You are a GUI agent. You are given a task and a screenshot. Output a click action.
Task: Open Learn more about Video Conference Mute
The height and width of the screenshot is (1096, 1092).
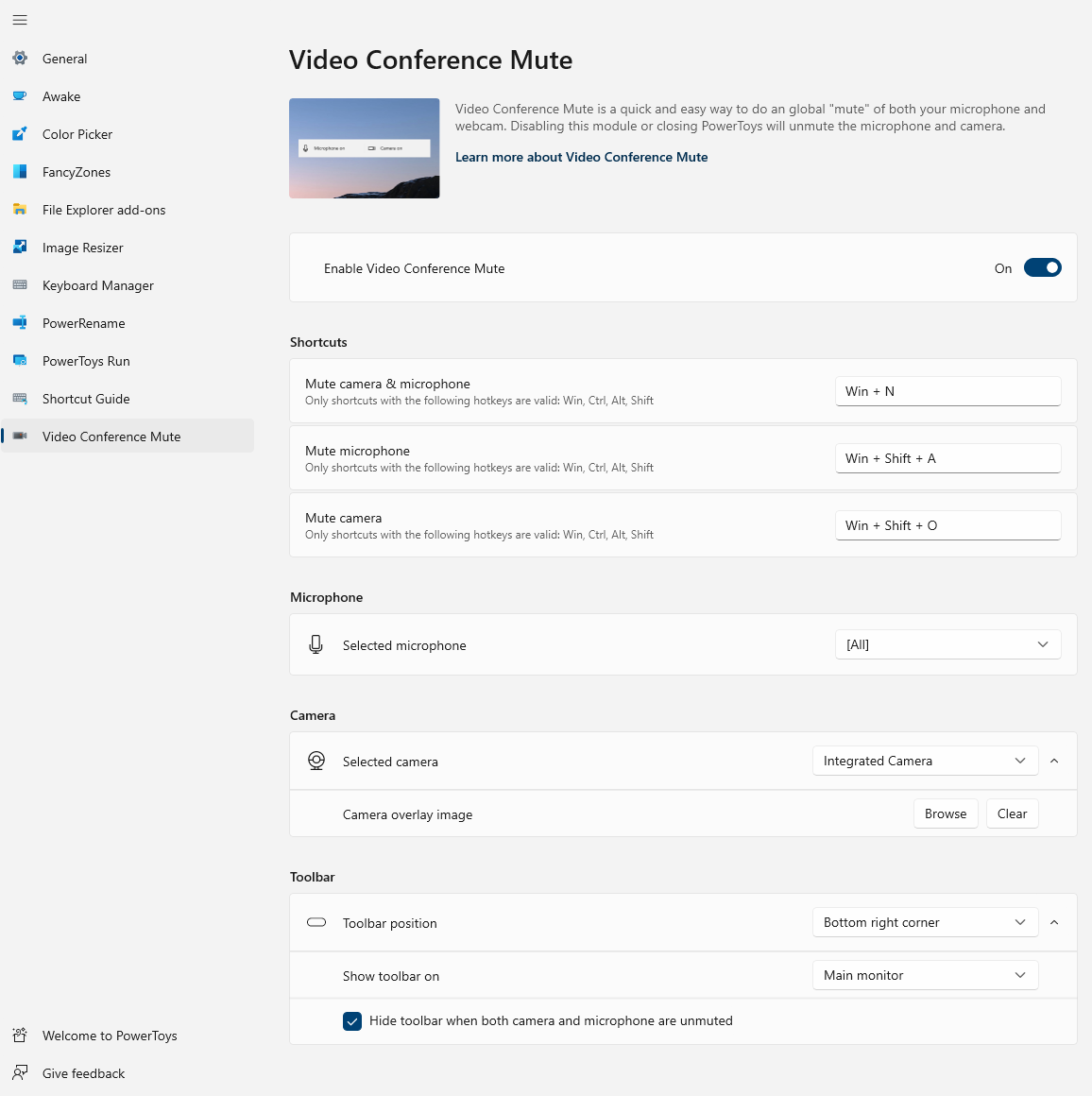[x=581, y=158]
